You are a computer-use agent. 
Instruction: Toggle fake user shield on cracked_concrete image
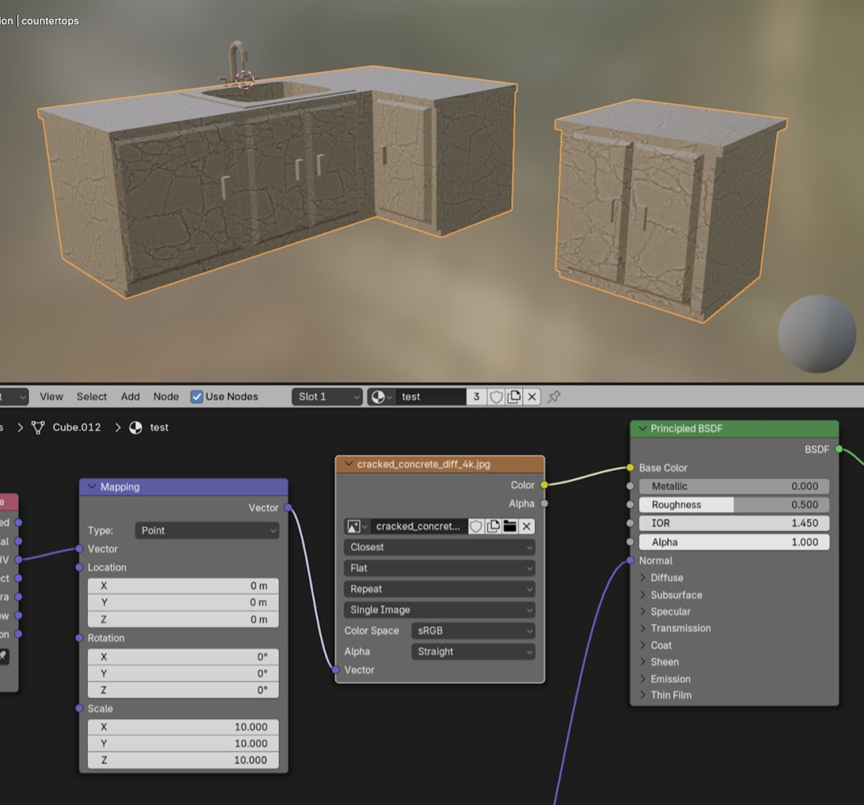(x=476, y=527)
